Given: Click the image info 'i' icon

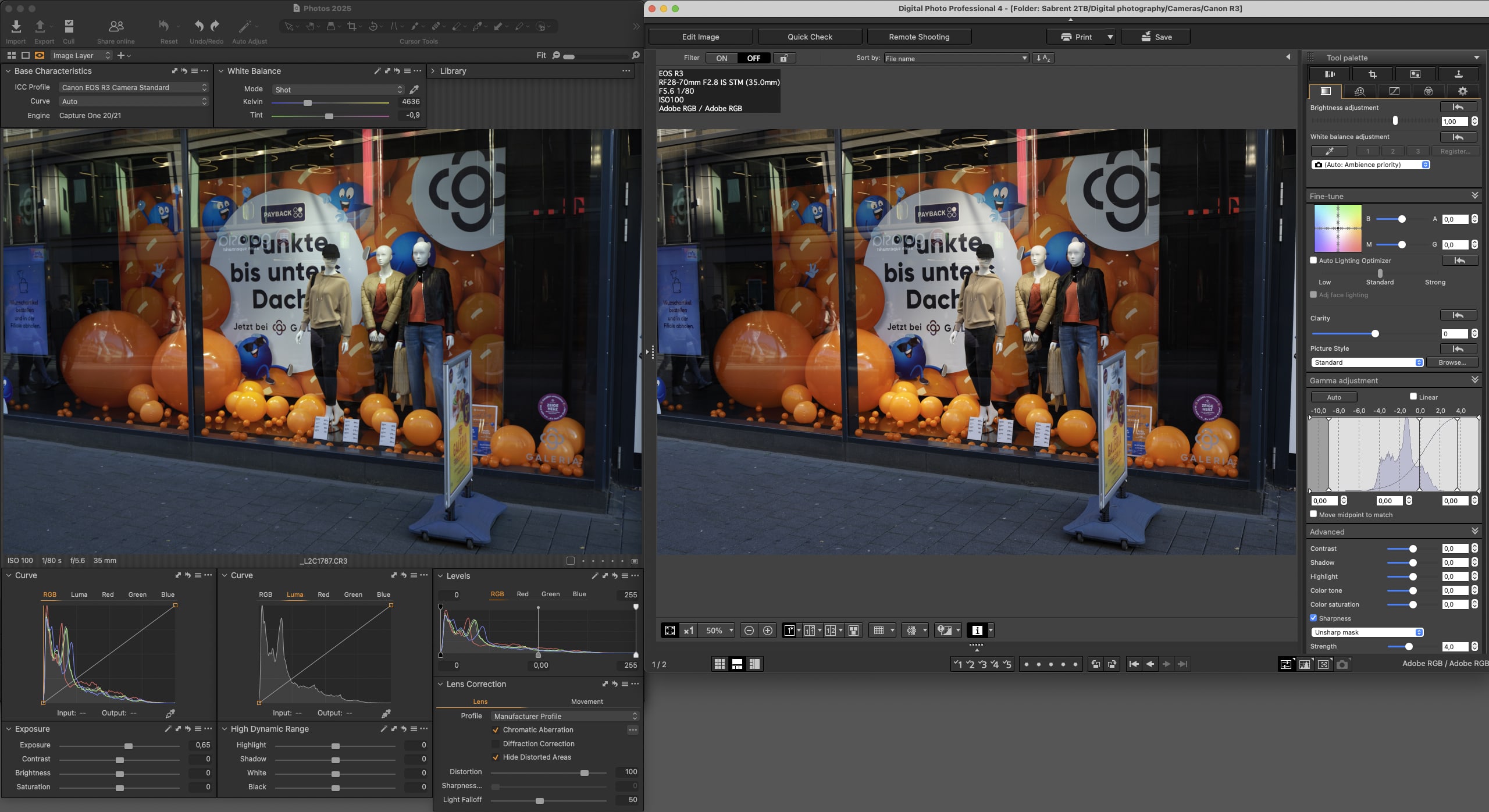Looking at the screenshot, I should tap(977, 631).
